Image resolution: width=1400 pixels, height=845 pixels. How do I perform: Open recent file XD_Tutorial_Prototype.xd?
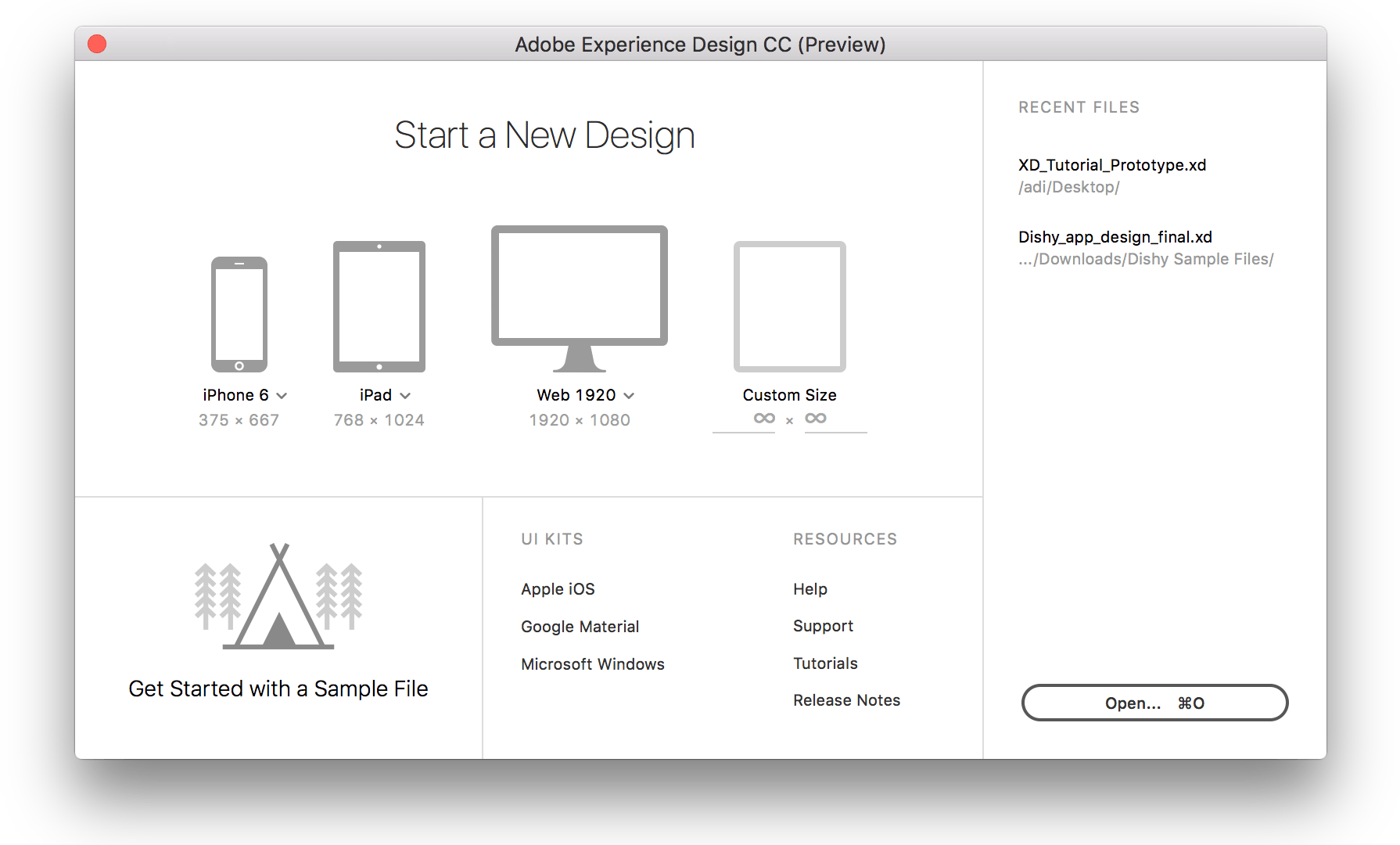pyautogui.click(x=1111, y=165)
